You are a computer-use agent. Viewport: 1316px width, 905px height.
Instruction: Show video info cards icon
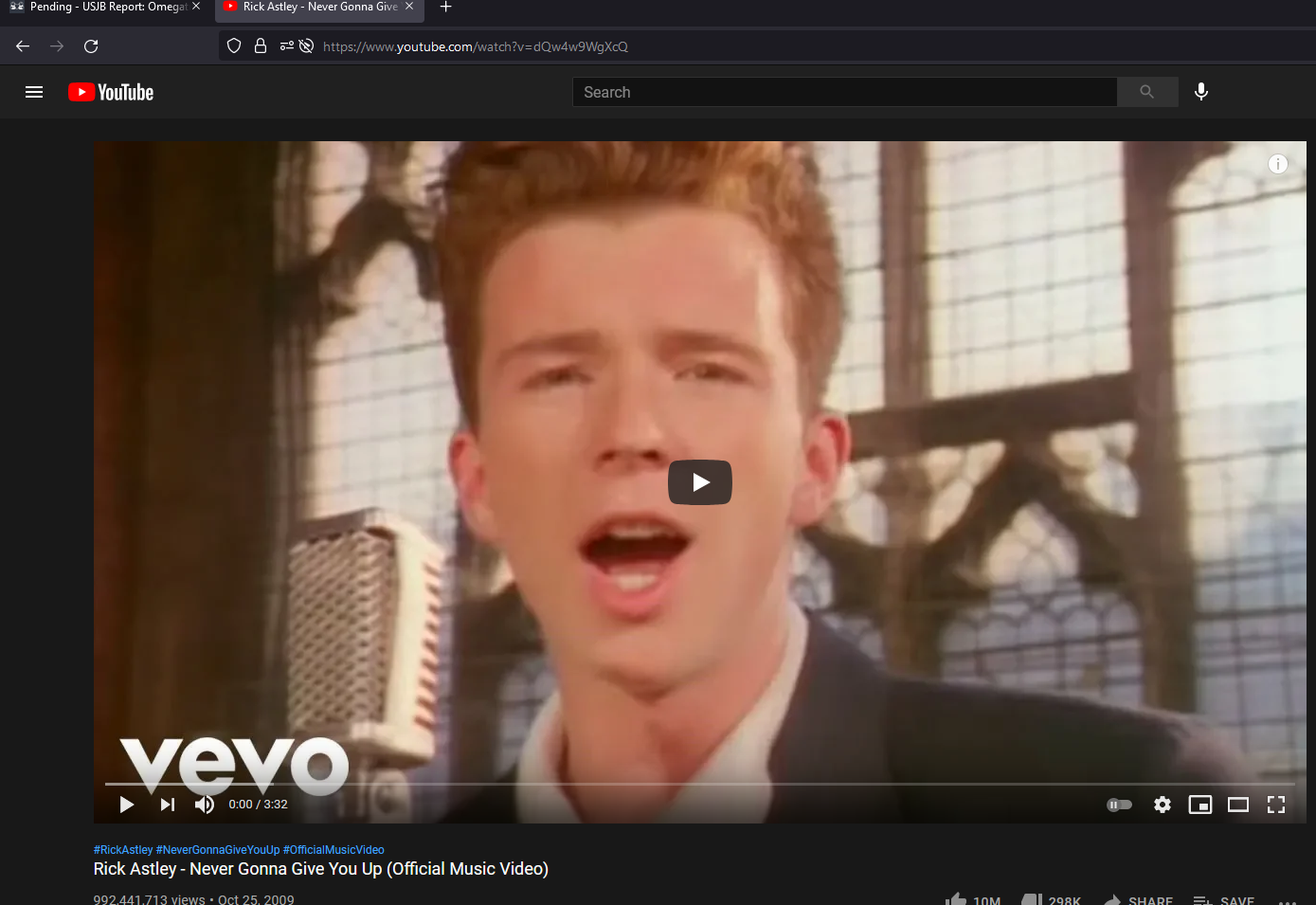pyautogui.click(x=1278, y=164)
